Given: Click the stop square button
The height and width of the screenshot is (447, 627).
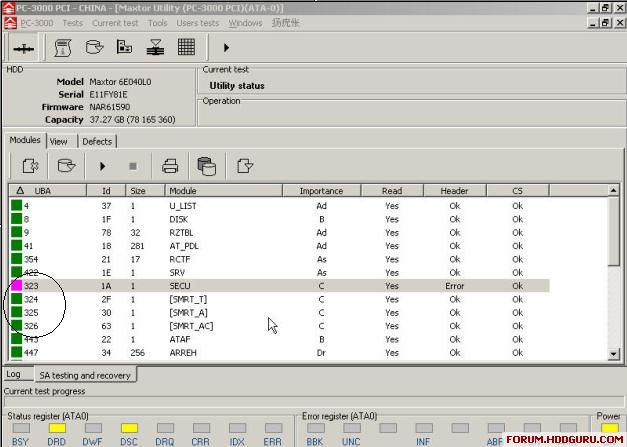Looking at the screenshot, I should (x=133, y=166).
